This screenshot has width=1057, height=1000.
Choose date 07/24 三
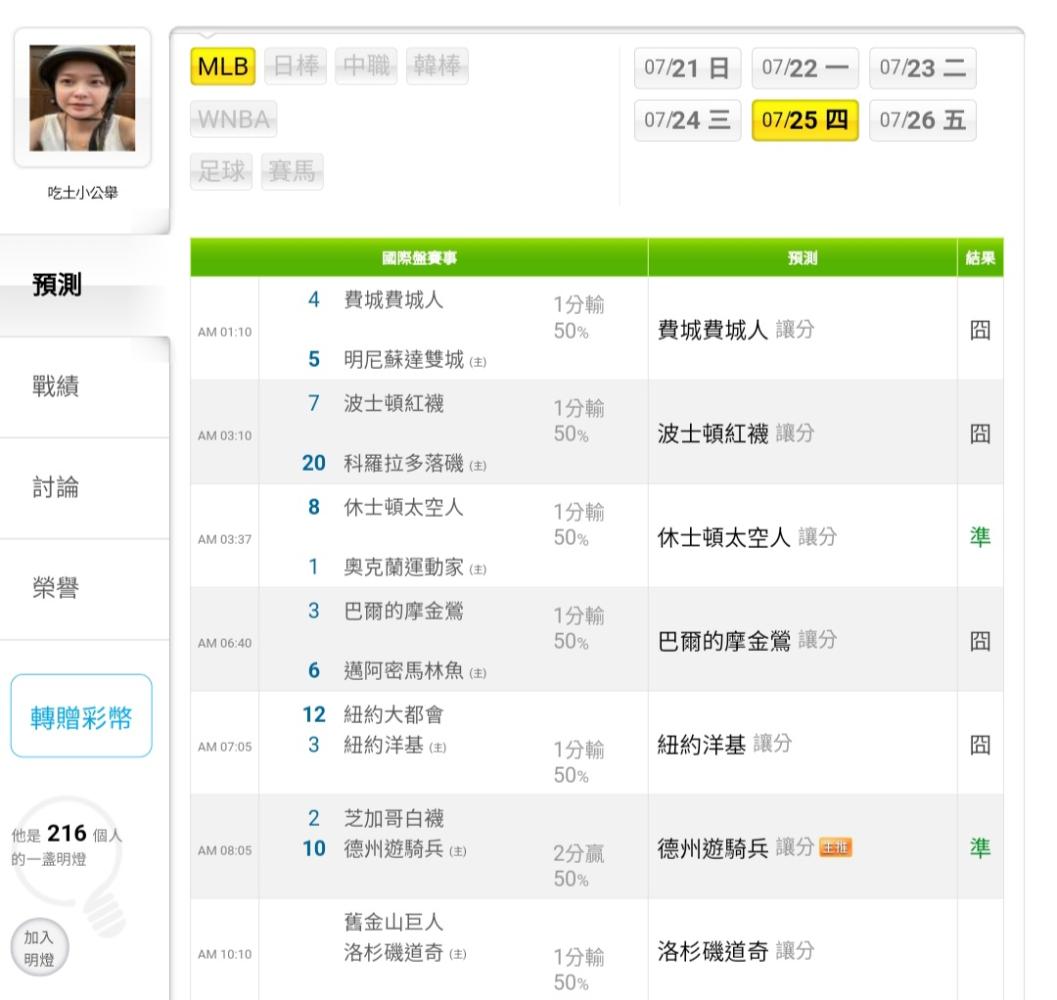687,121
